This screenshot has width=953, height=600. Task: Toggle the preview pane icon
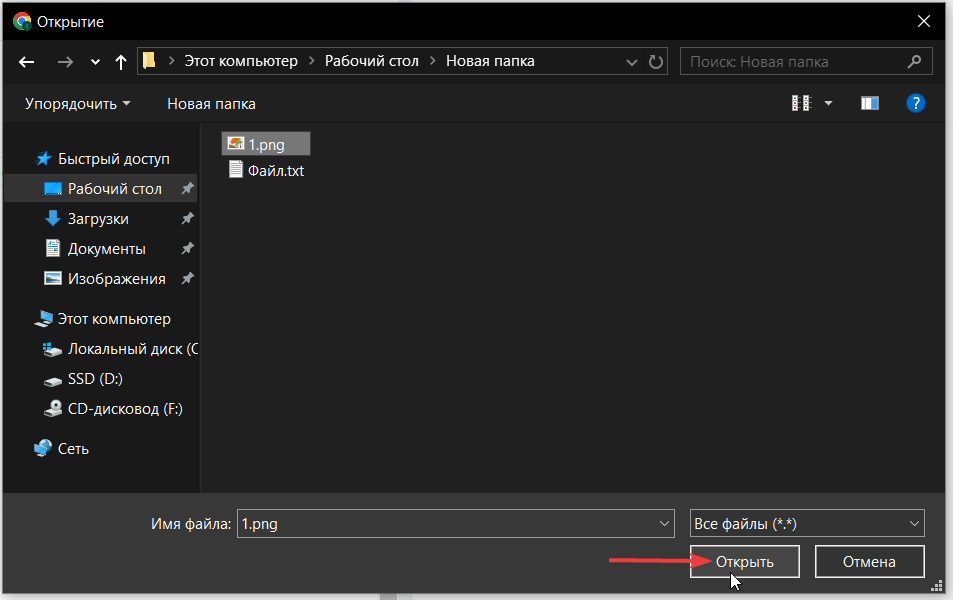(x=870, y=103)
